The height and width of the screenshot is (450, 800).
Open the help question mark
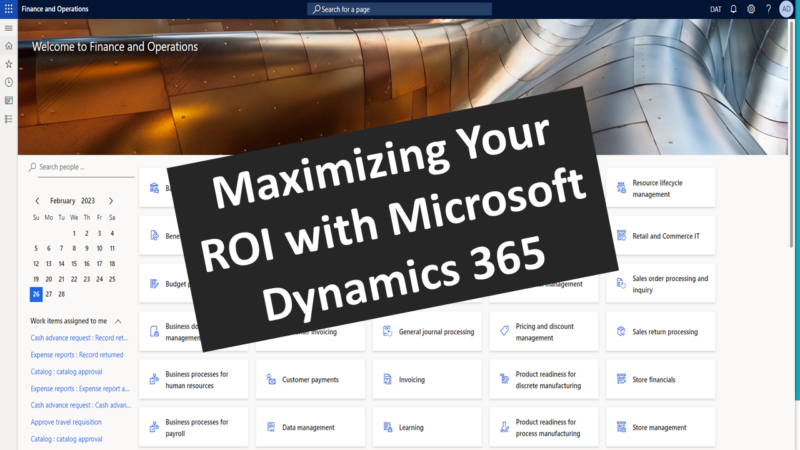pyautogui.click(x=768, y=9)
